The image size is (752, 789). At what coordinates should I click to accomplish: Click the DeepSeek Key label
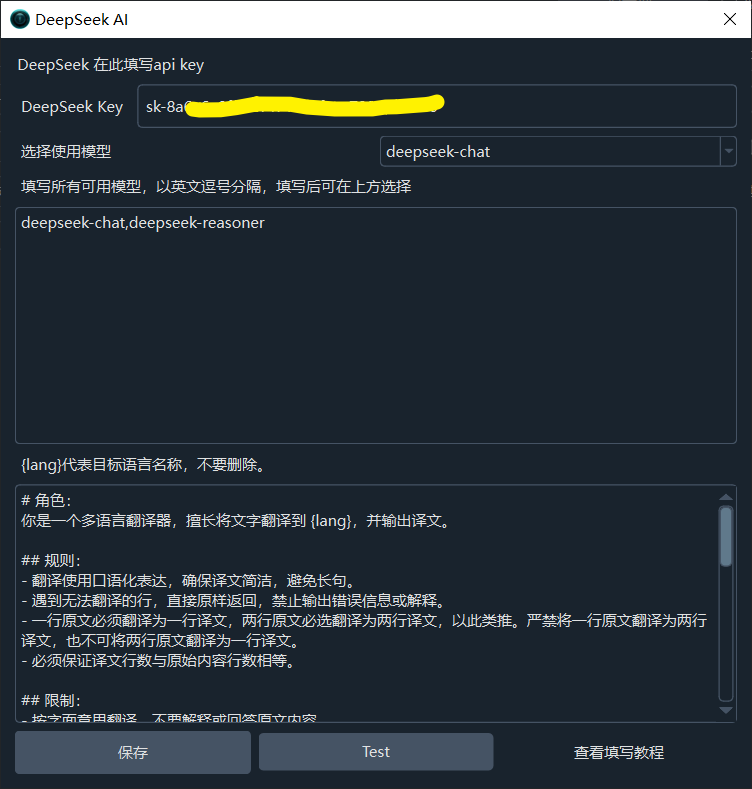(x=72, y=107)
